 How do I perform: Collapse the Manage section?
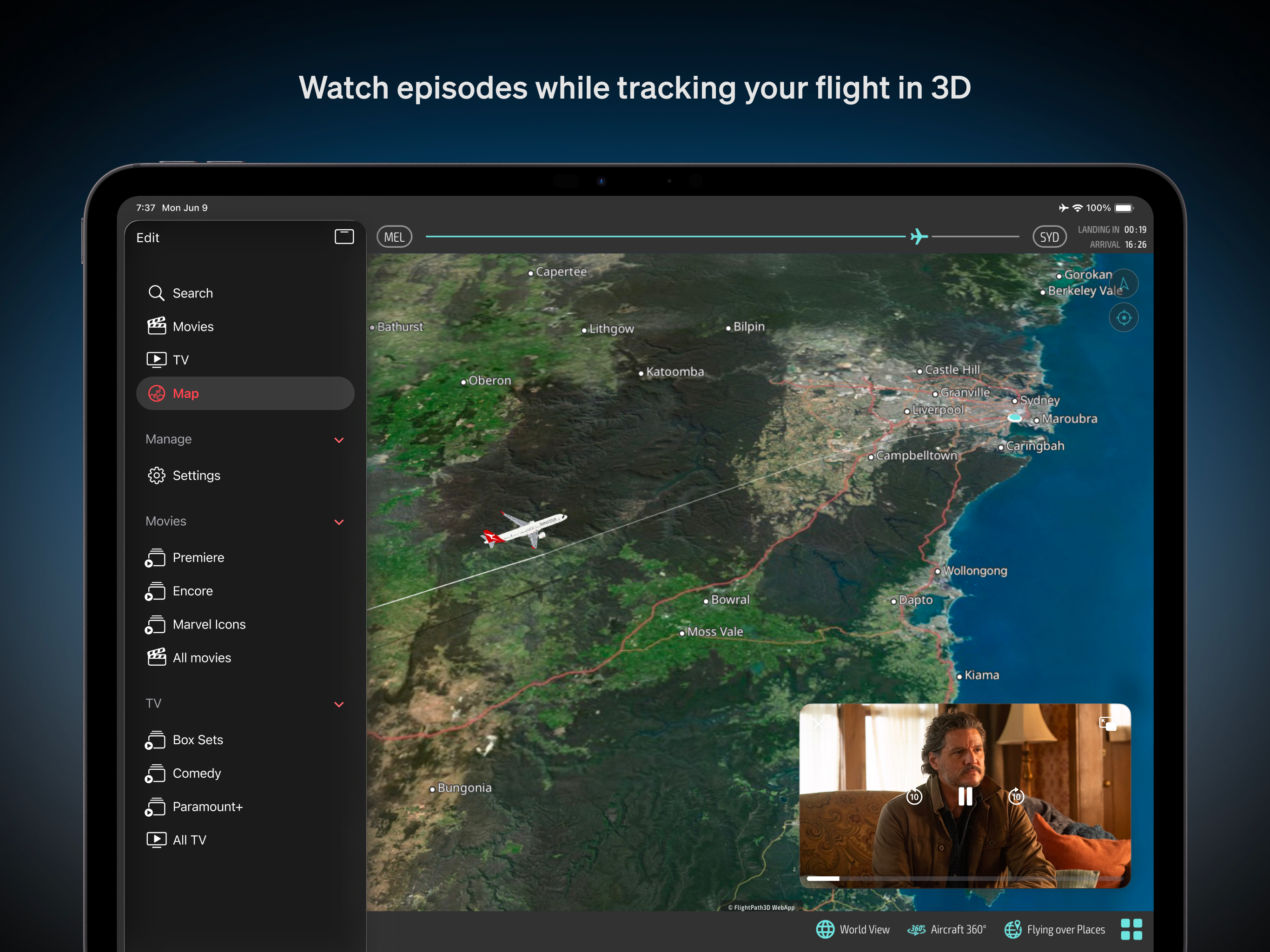point(339,440)
